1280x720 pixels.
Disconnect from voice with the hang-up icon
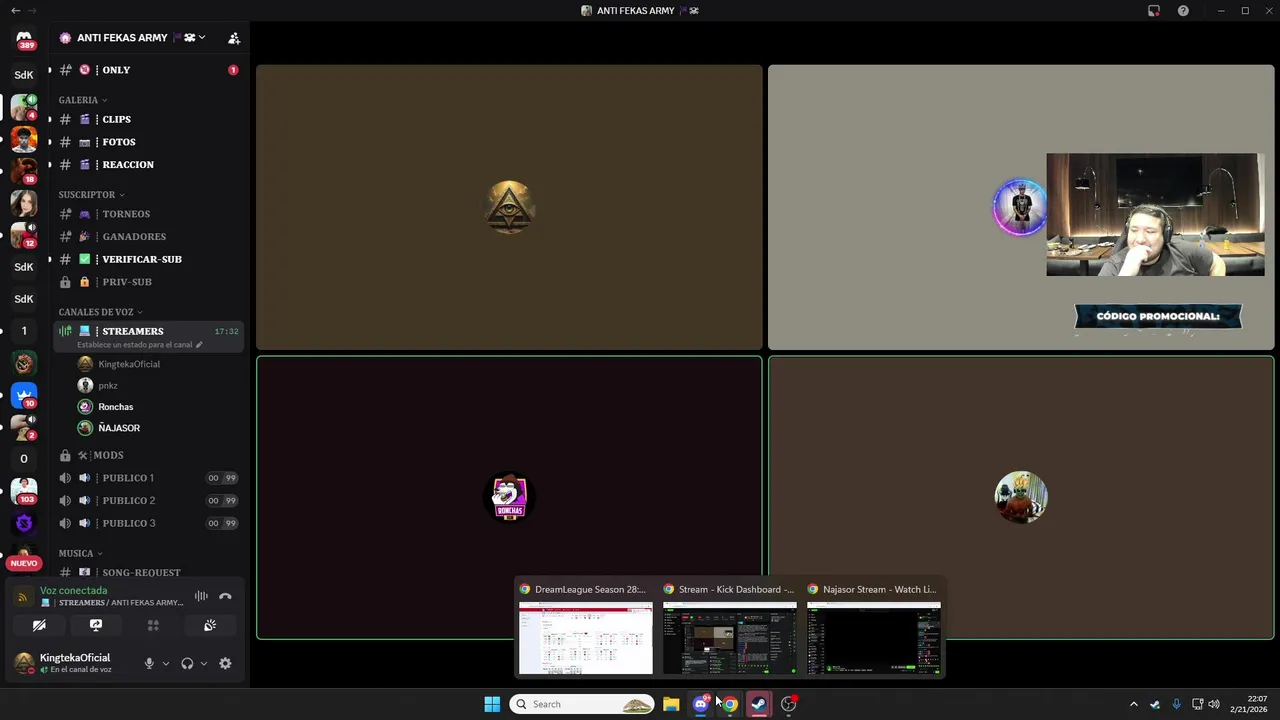click(225, 596)
